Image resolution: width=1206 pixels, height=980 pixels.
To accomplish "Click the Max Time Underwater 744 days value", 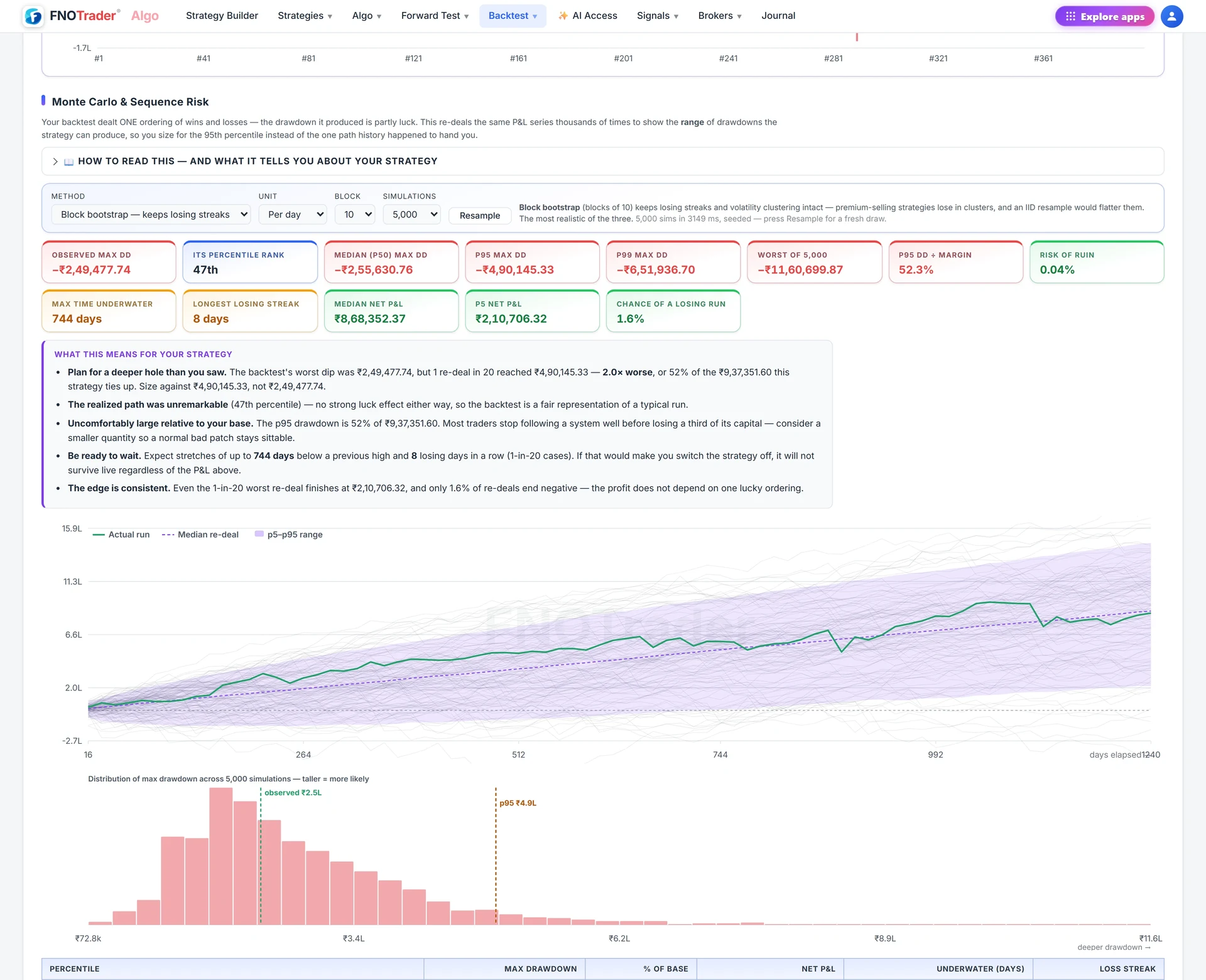I will (77, 318).
